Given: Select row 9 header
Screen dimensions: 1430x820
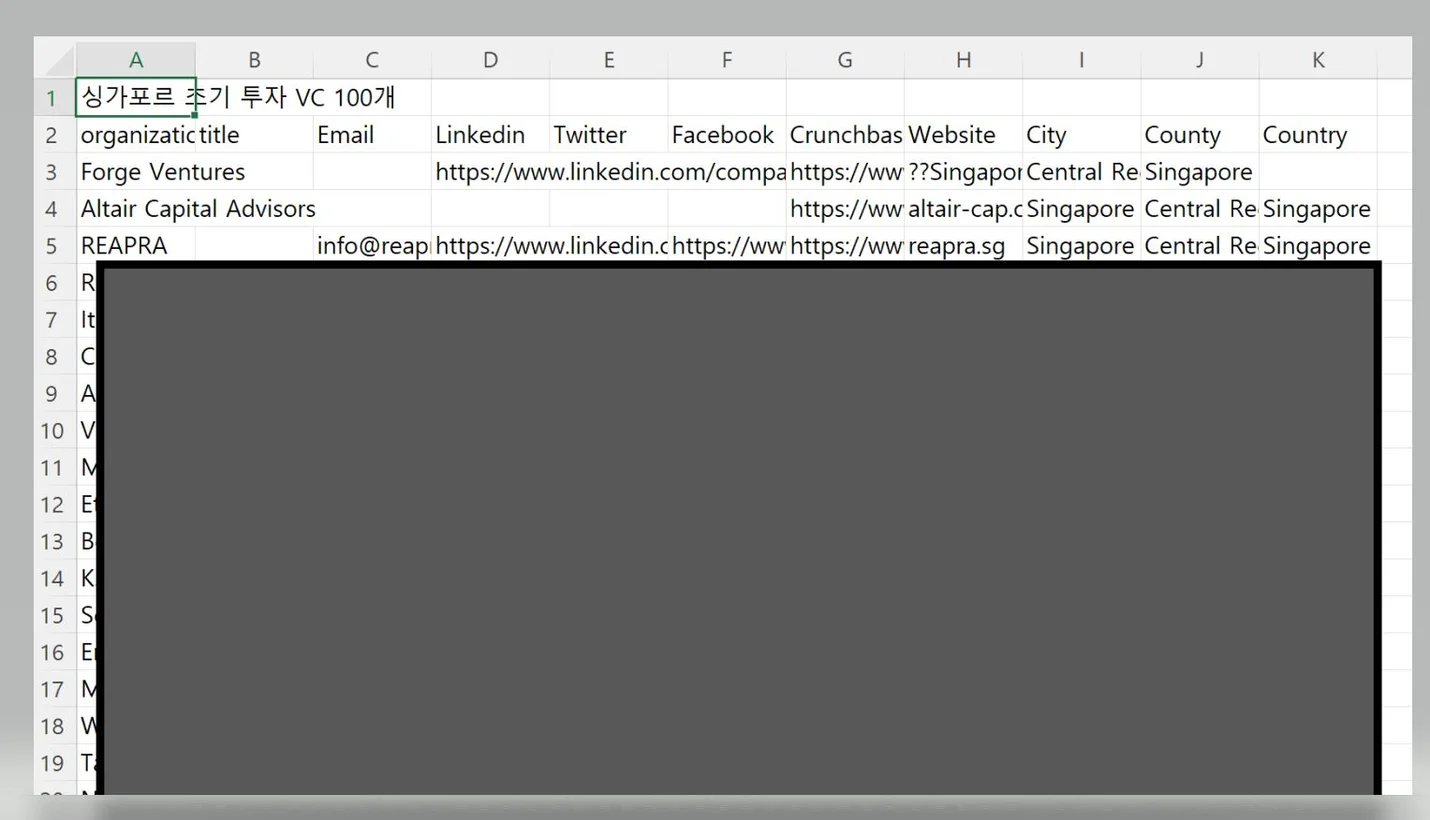Looking at the screenshot, I should (55, 393).
